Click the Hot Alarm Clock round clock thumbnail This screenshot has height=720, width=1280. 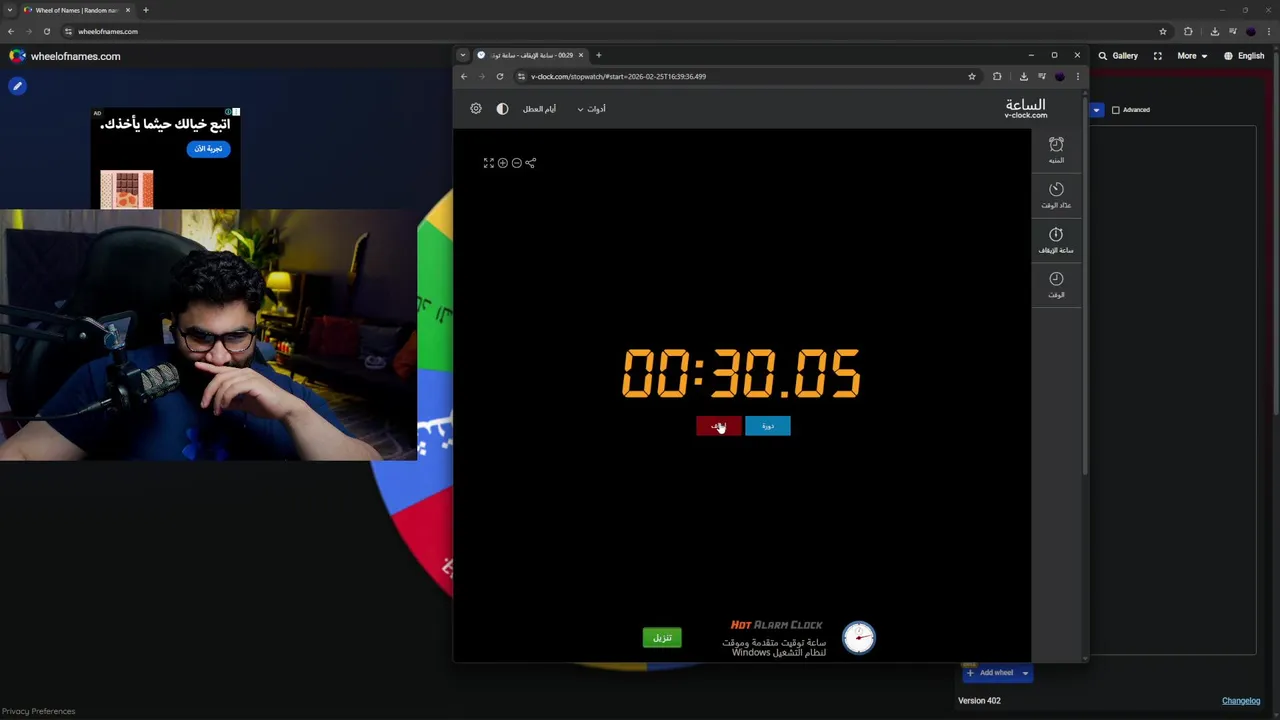tap(858, 638)
